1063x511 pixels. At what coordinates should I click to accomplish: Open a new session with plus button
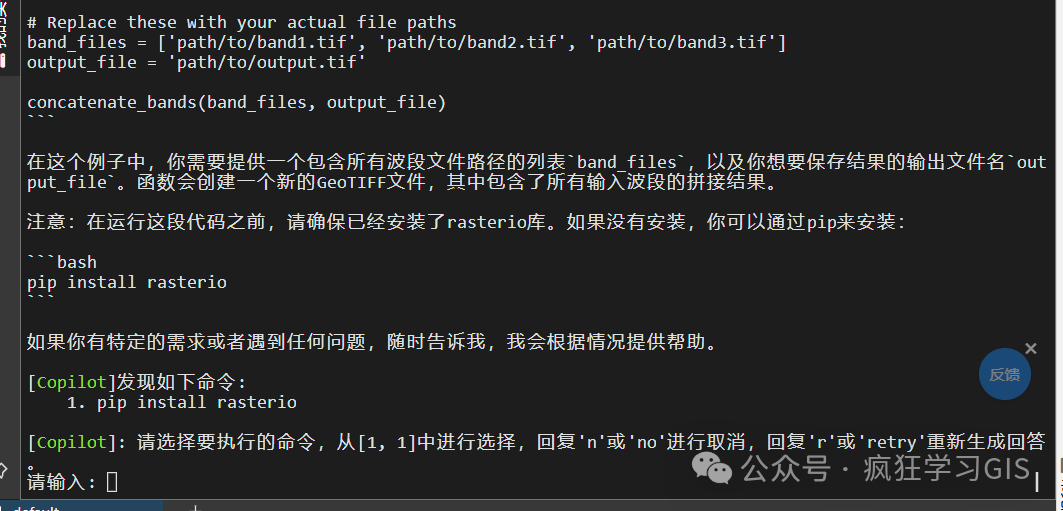tap(195, 508)
